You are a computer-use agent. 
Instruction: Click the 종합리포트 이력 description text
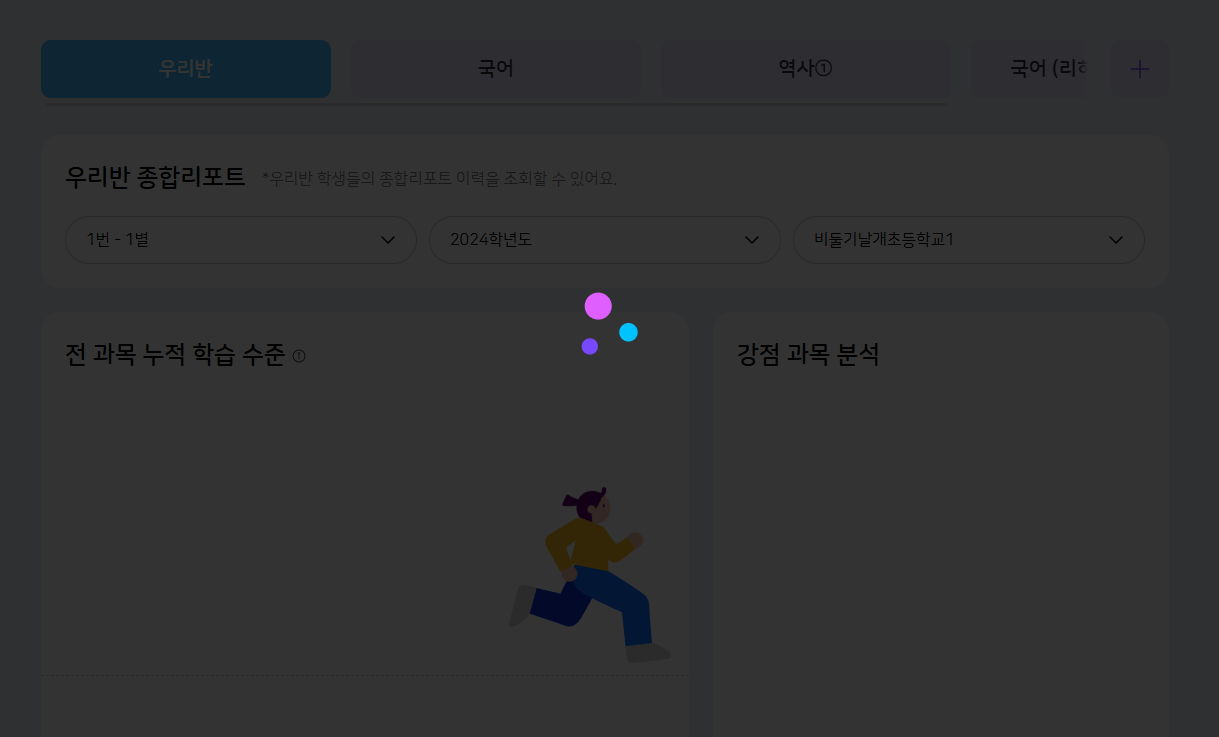click(440, 179)
